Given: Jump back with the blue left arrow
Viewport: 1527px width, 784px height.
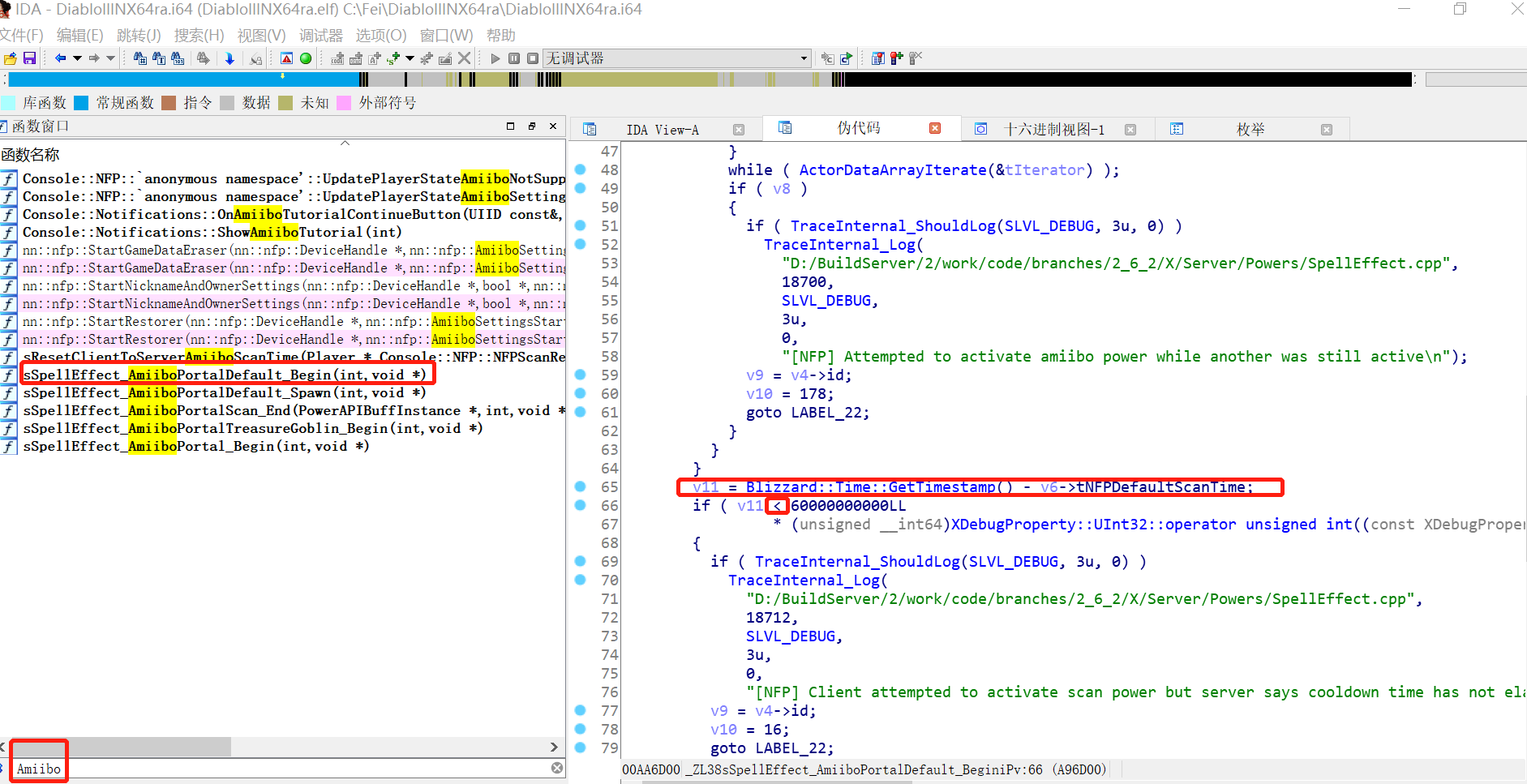Looking at the screenshot, I should (60, 58).
